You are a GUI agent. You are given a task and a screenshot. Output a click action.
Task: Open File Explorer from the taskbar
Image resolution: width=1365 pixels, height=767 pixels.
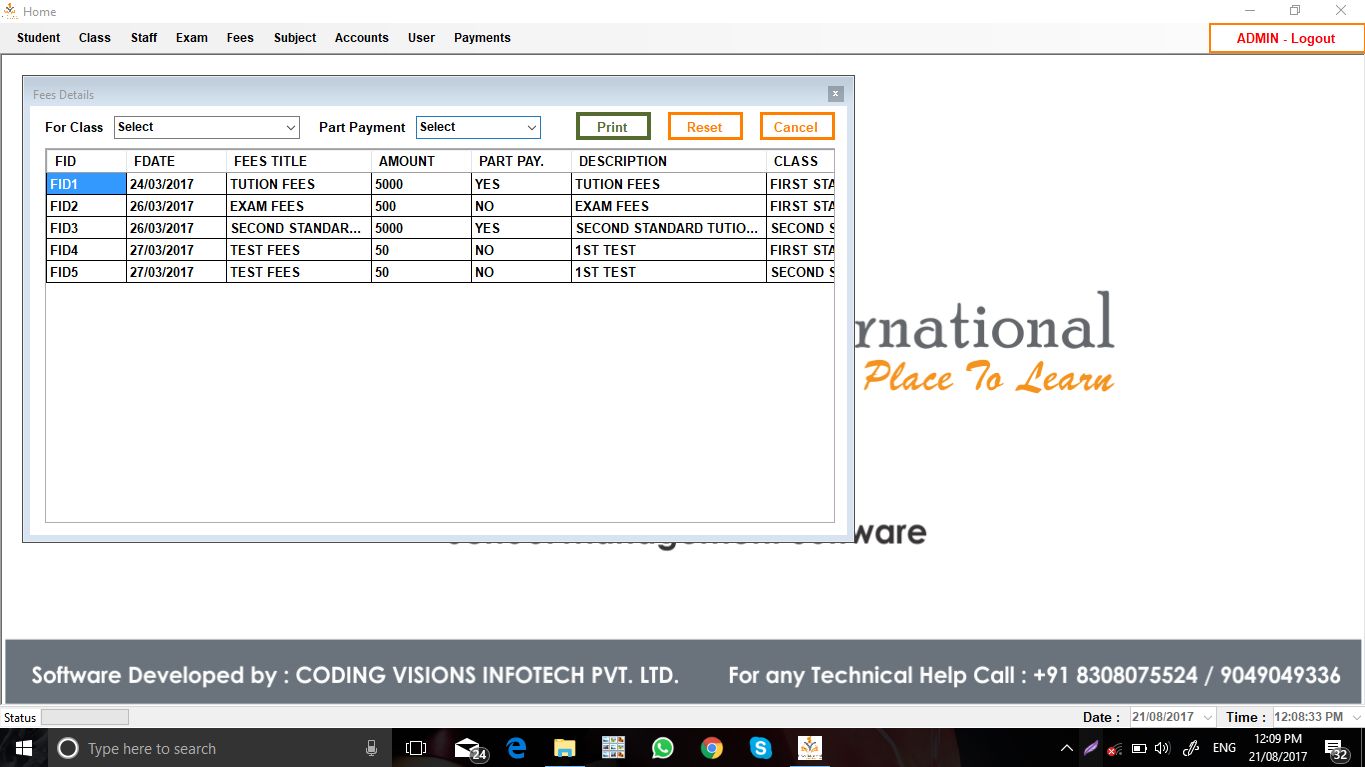pos(565,748)
